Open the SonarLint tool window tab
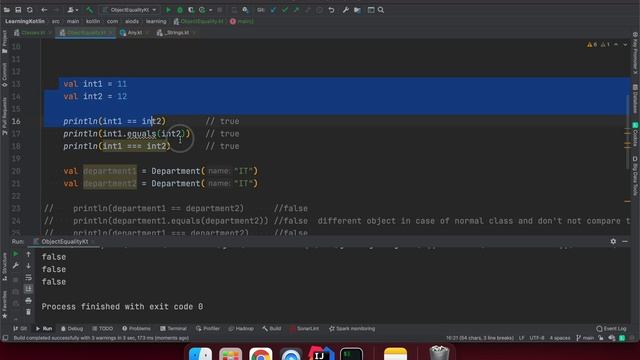This screenshot has width=640, height=360. tap(304, 329)
